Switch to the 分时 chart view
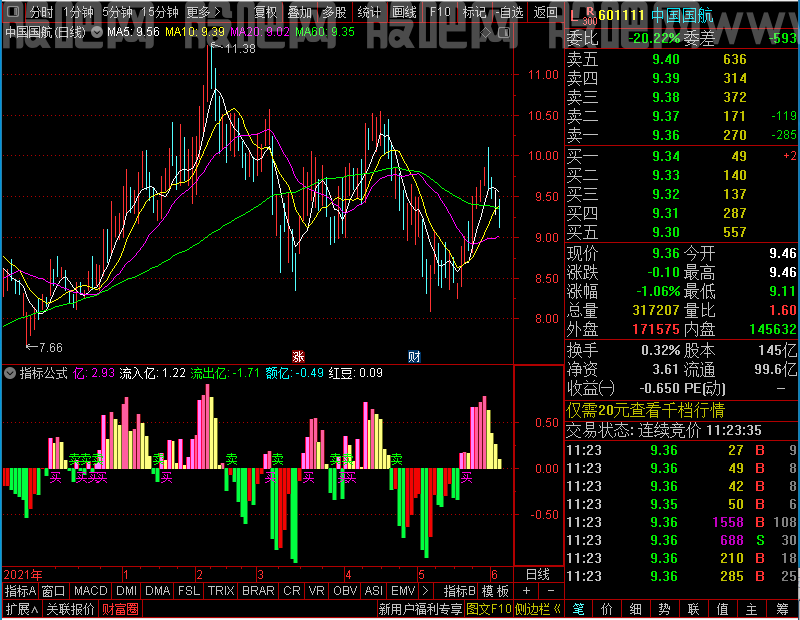Viewport: 800px width, 620px height. click(x=41, y=12)
